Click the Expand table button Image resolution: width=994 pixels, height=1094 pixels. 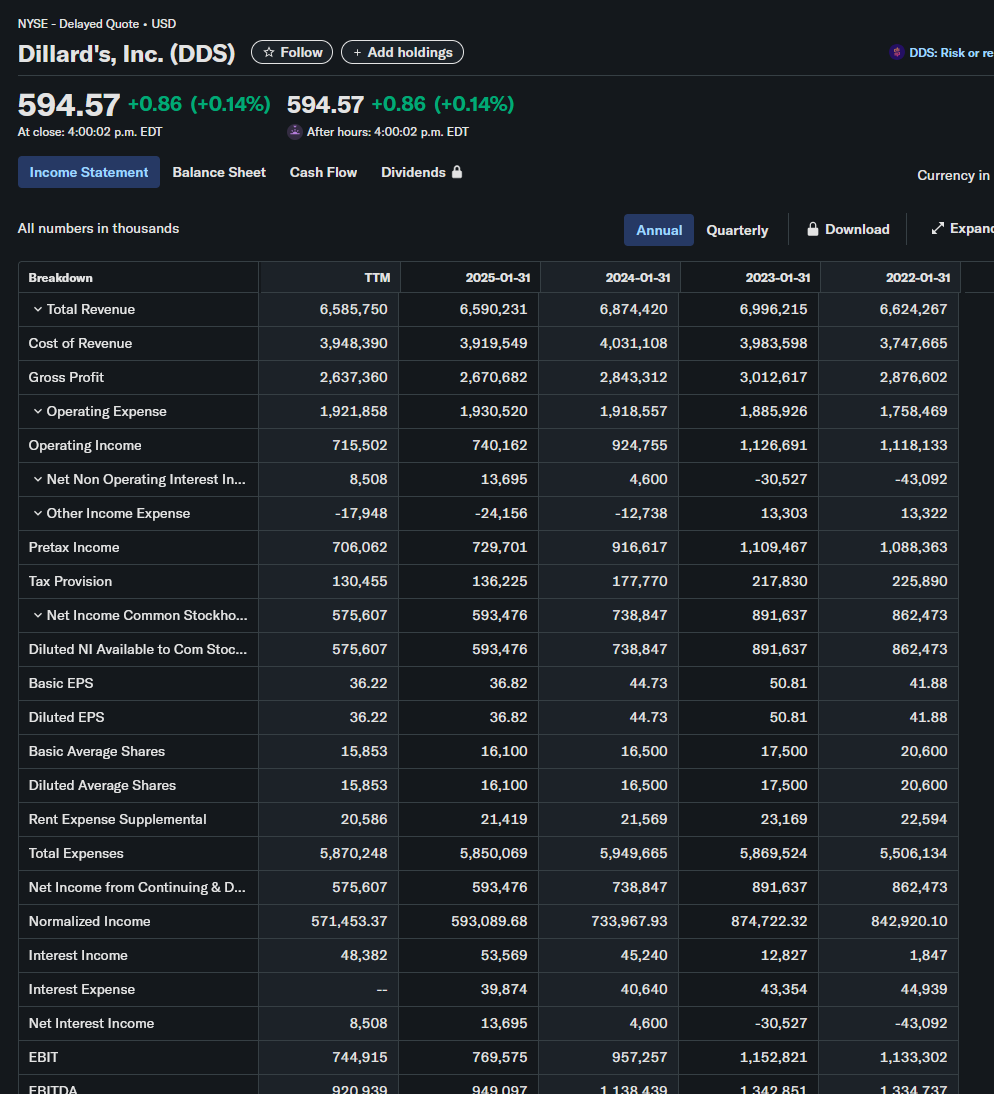coord(963,229)
